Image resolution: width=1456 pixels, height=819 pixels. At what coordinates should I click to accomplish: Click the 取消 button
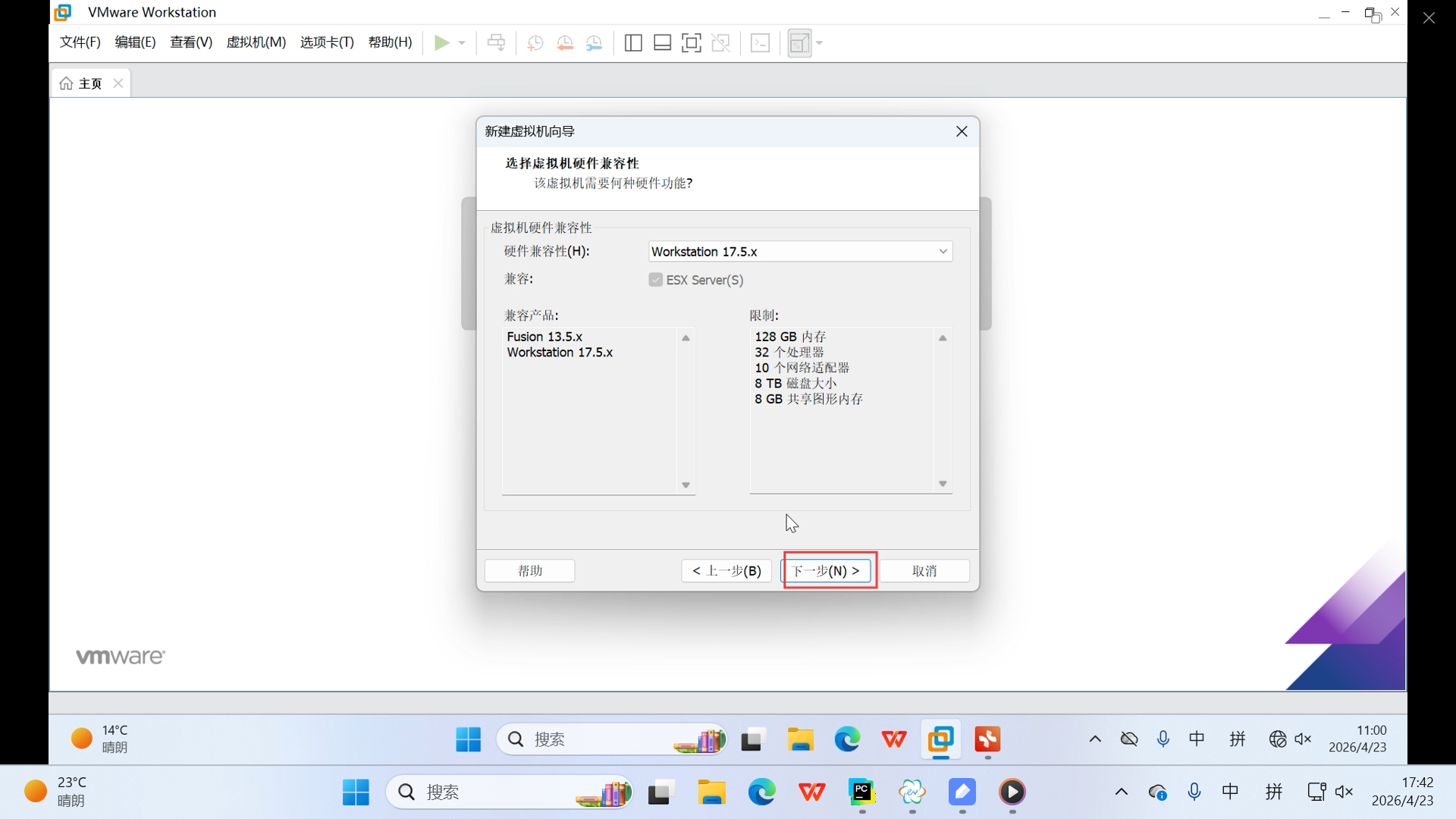(924, 571)
